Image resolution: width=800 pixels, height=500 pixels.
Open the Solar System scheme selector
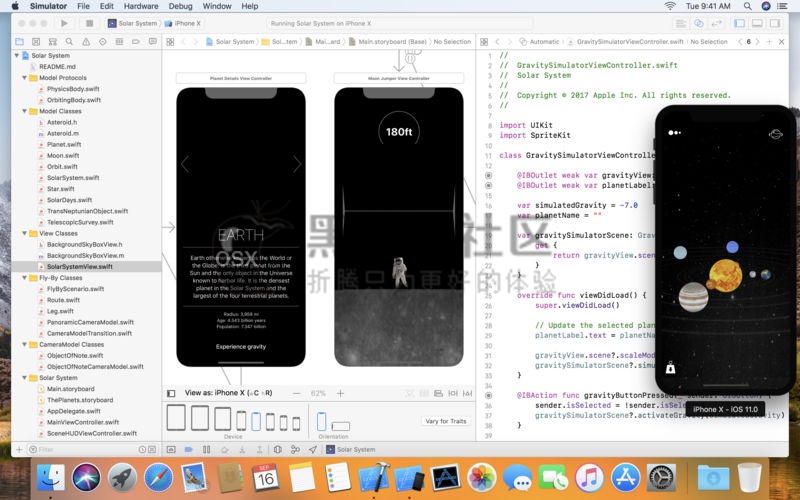132,23
